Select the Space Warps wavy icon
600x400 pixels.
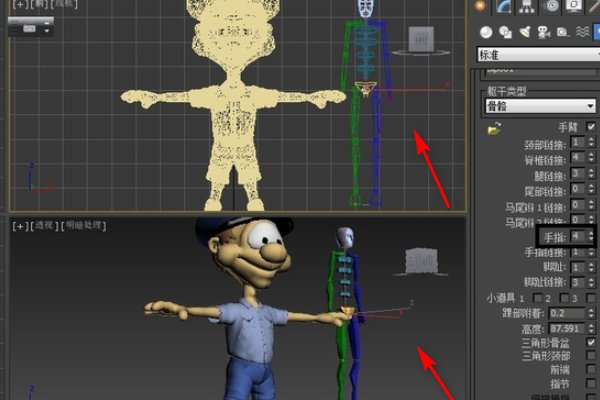pyautogui.click(x=582, y=32)
